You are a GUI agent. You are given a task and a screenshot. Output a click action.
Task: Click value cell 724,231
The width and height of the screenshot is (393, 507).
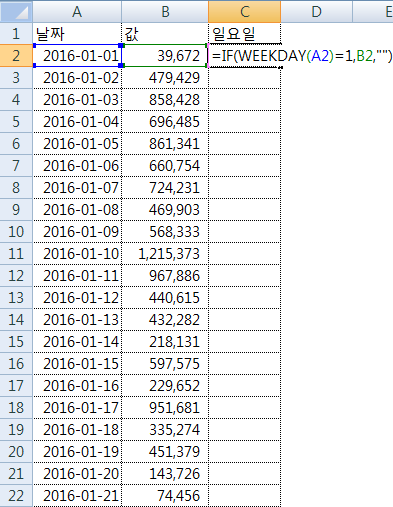[165, 188]
